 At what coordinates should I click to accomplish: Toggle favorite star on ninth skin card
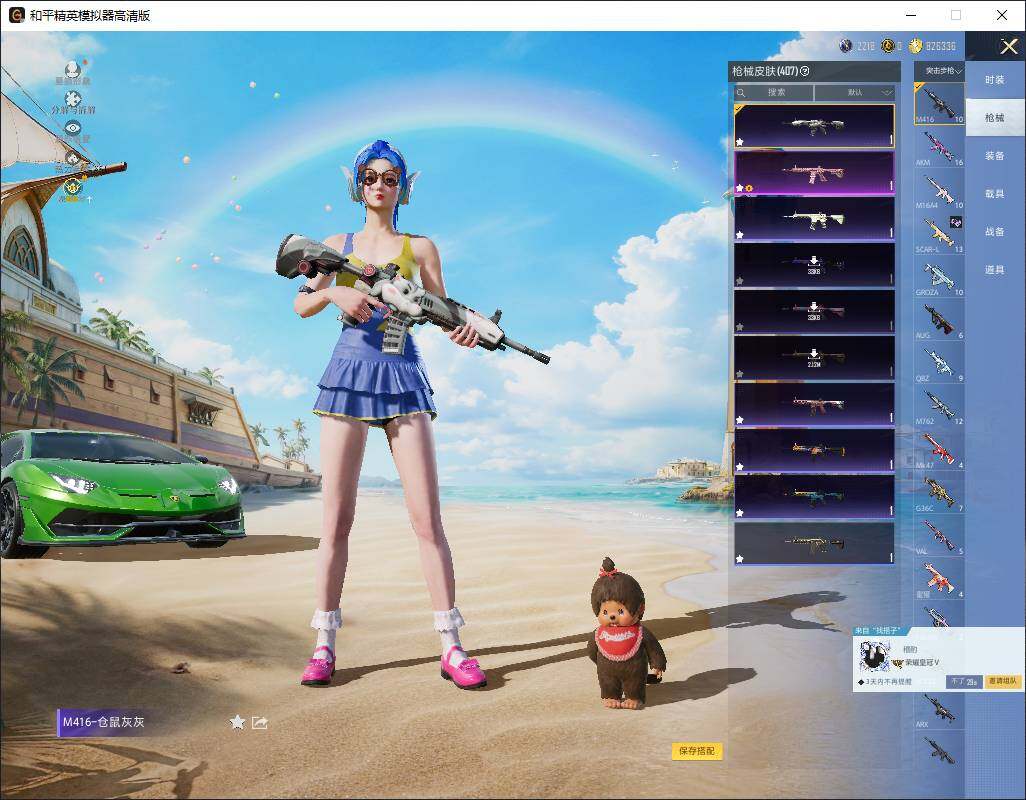[x=740, y=513]
